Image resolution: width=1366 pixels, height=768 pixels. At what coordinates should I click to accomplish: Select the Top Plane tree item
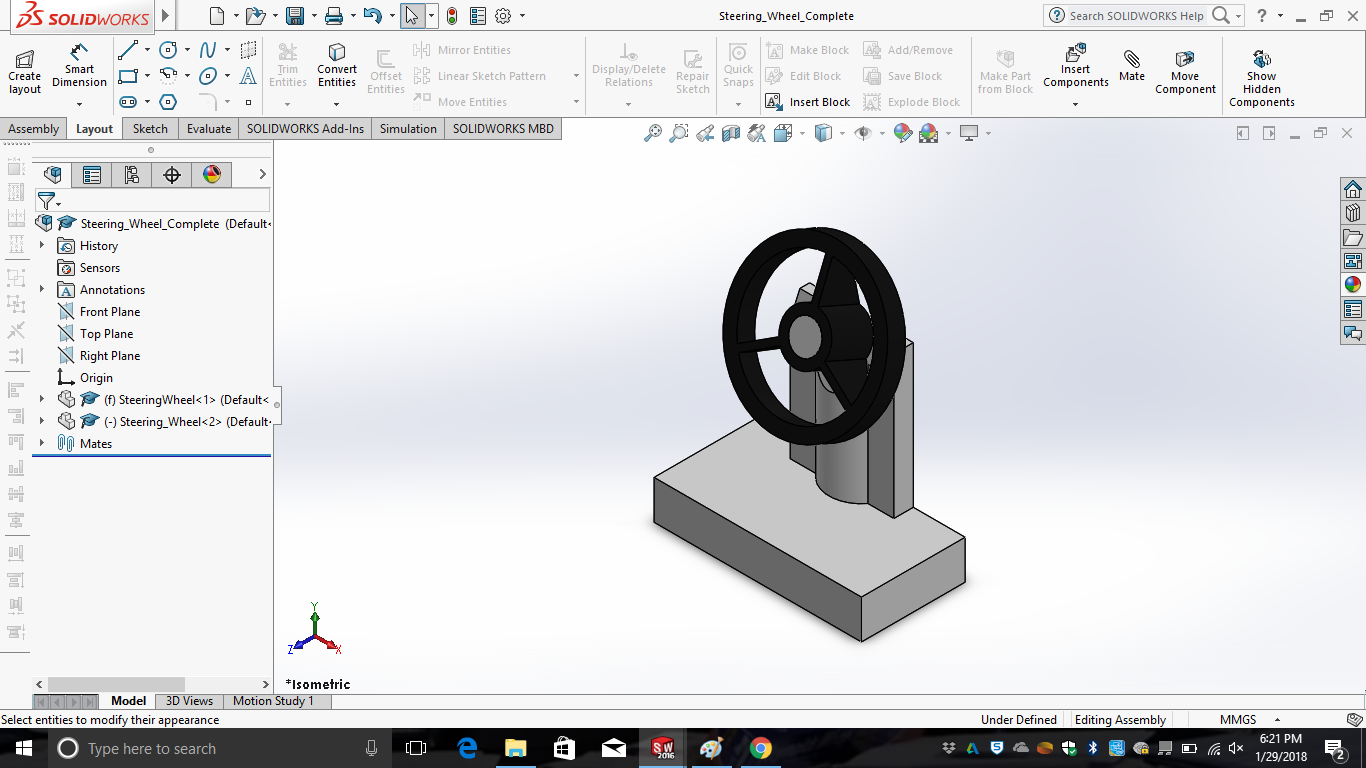(x=95, y=334)
